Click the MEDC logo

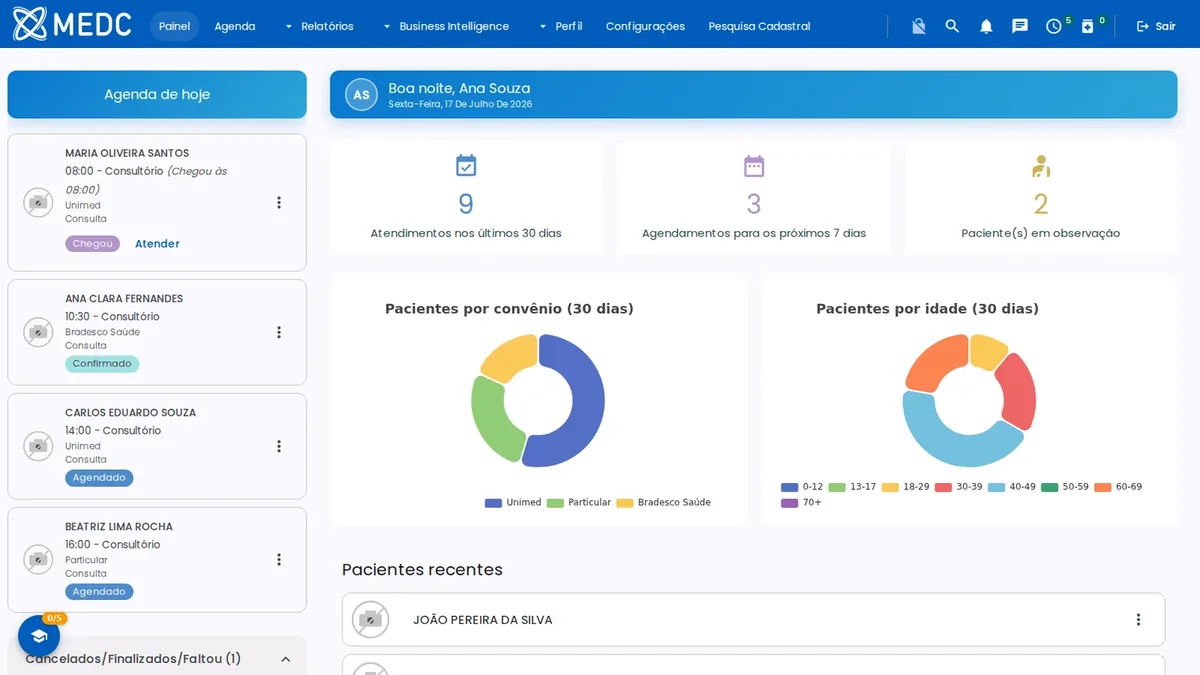point(72,24)
